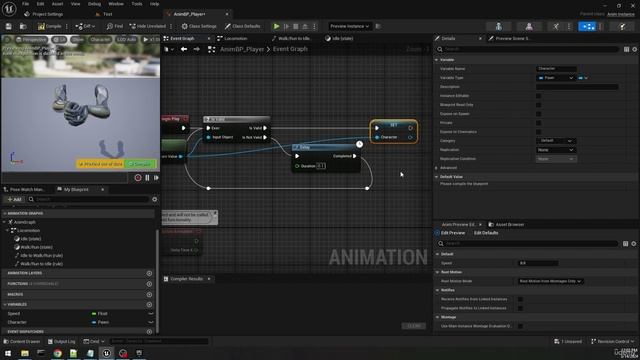Toggle the Expose on Spawn checkbox
This screenshot has height=360, width=640.
(x=538, y=114)
